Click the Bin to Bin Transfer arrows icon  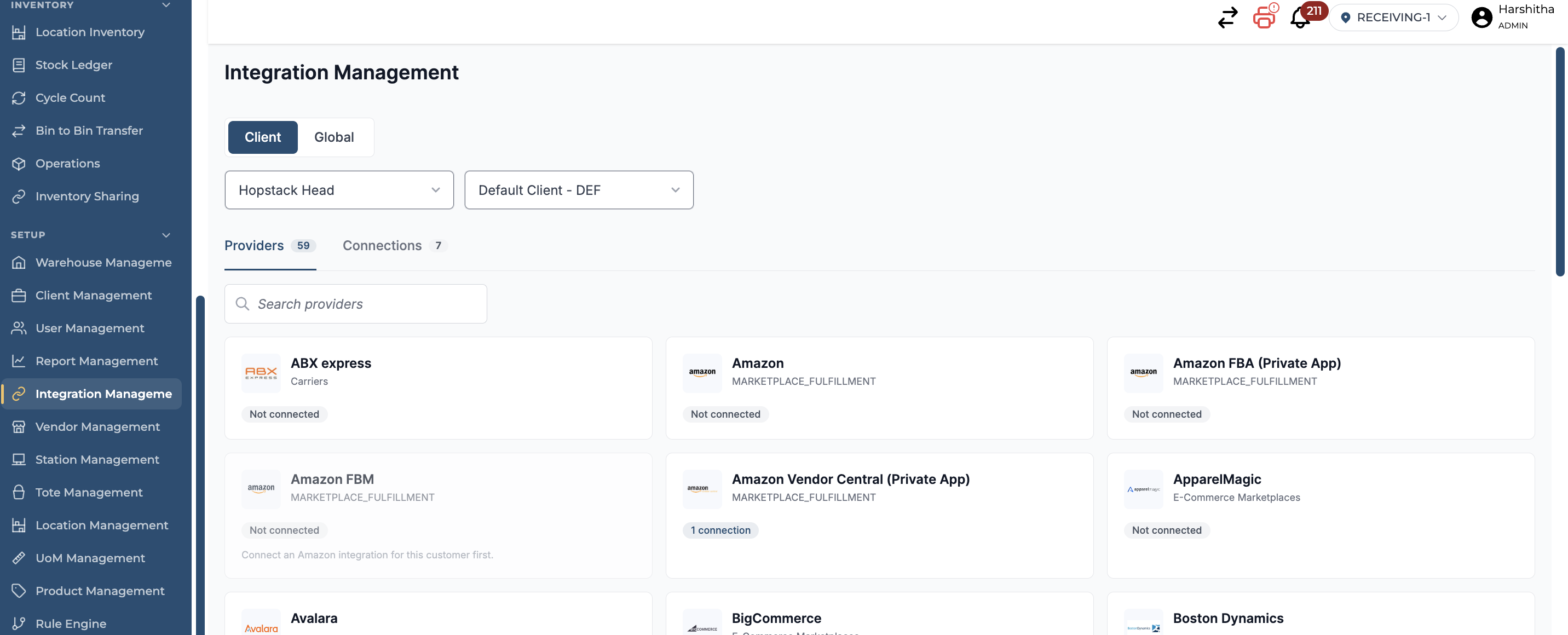point(19,131)
